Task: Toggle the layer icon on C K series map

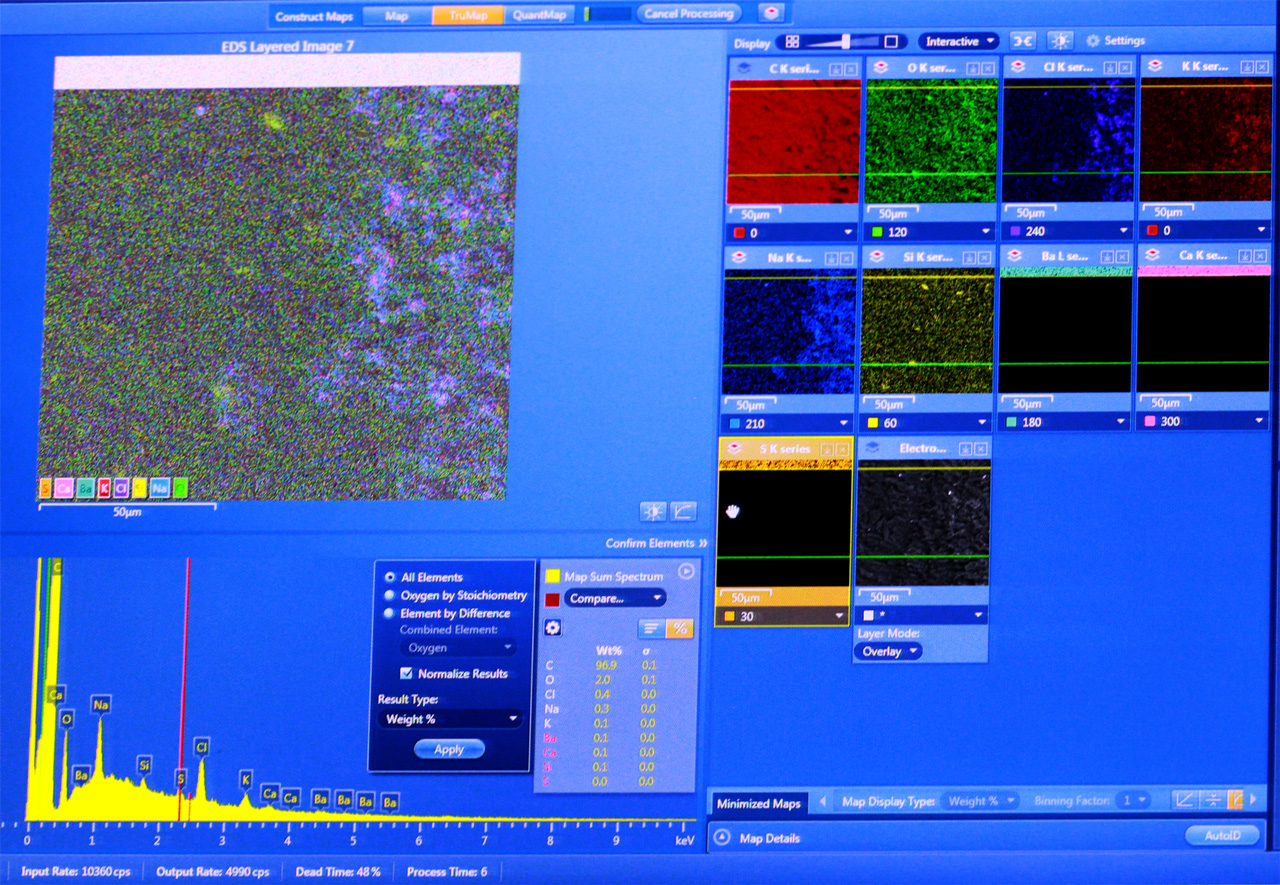Action: click(x=743, y=66)
